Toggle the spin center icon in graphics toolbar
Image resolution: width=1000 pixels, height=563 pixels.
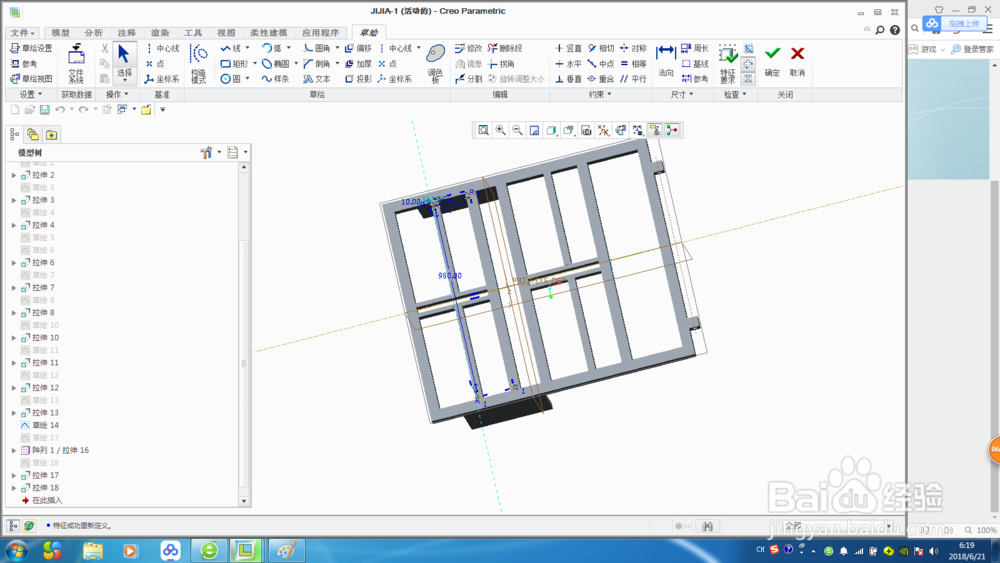[x=672, y=131]
